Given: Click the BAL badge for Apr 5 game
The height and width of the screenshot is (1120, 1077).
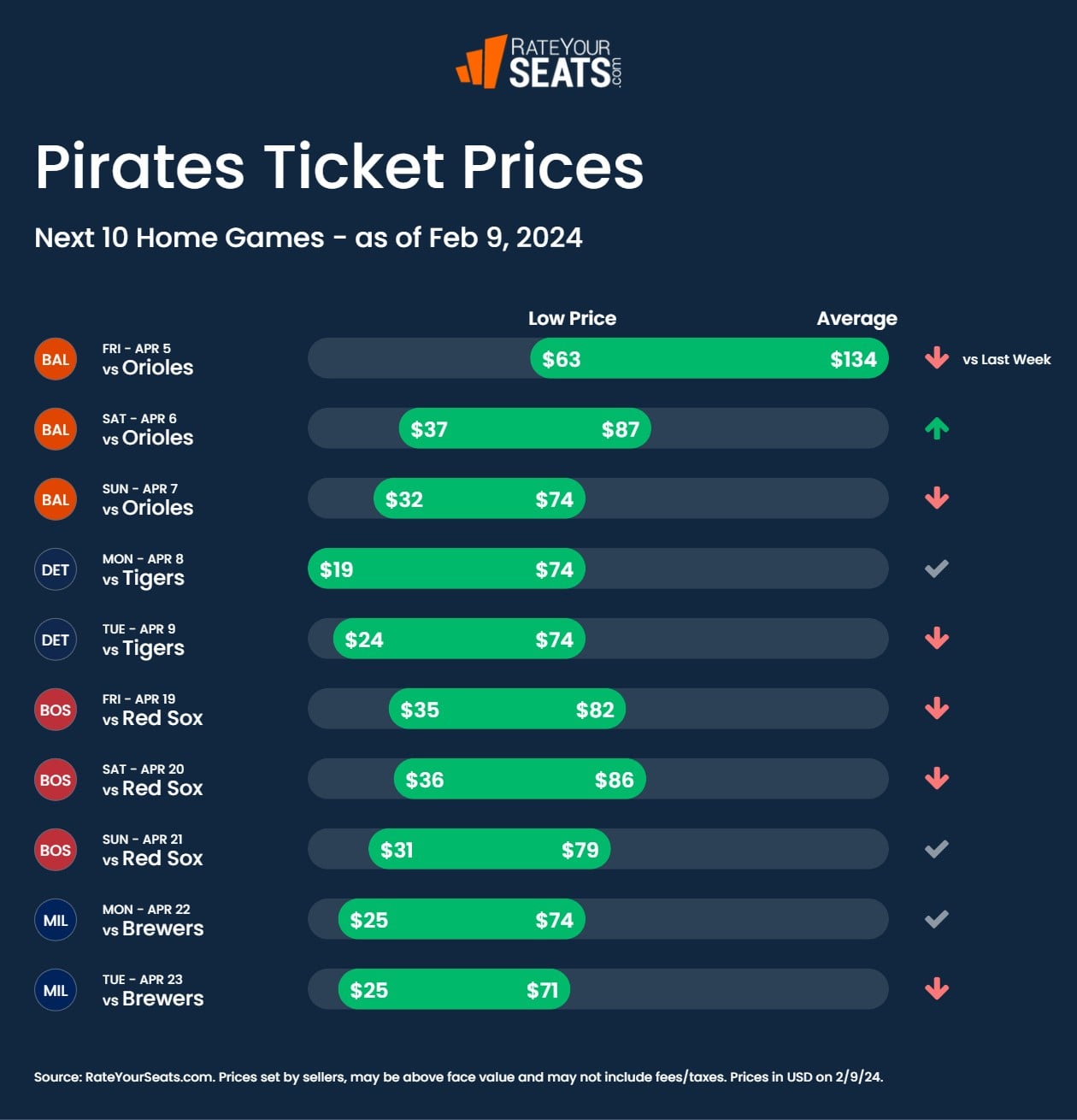Looking at the screenshot, I should [x=56, y=359].
